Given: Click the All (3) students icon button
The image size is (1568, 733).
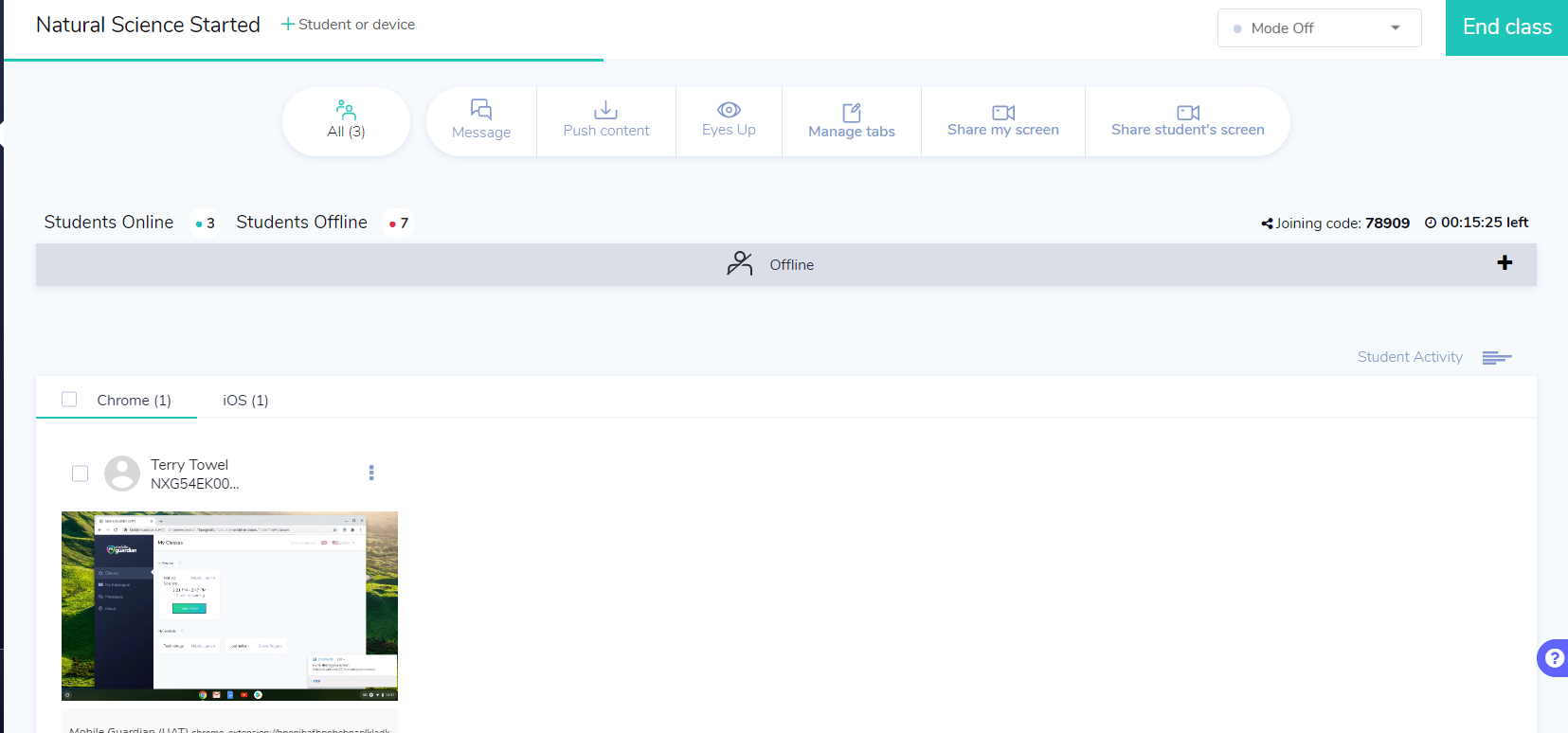Looking at the screenshot, I should [346, 121].
